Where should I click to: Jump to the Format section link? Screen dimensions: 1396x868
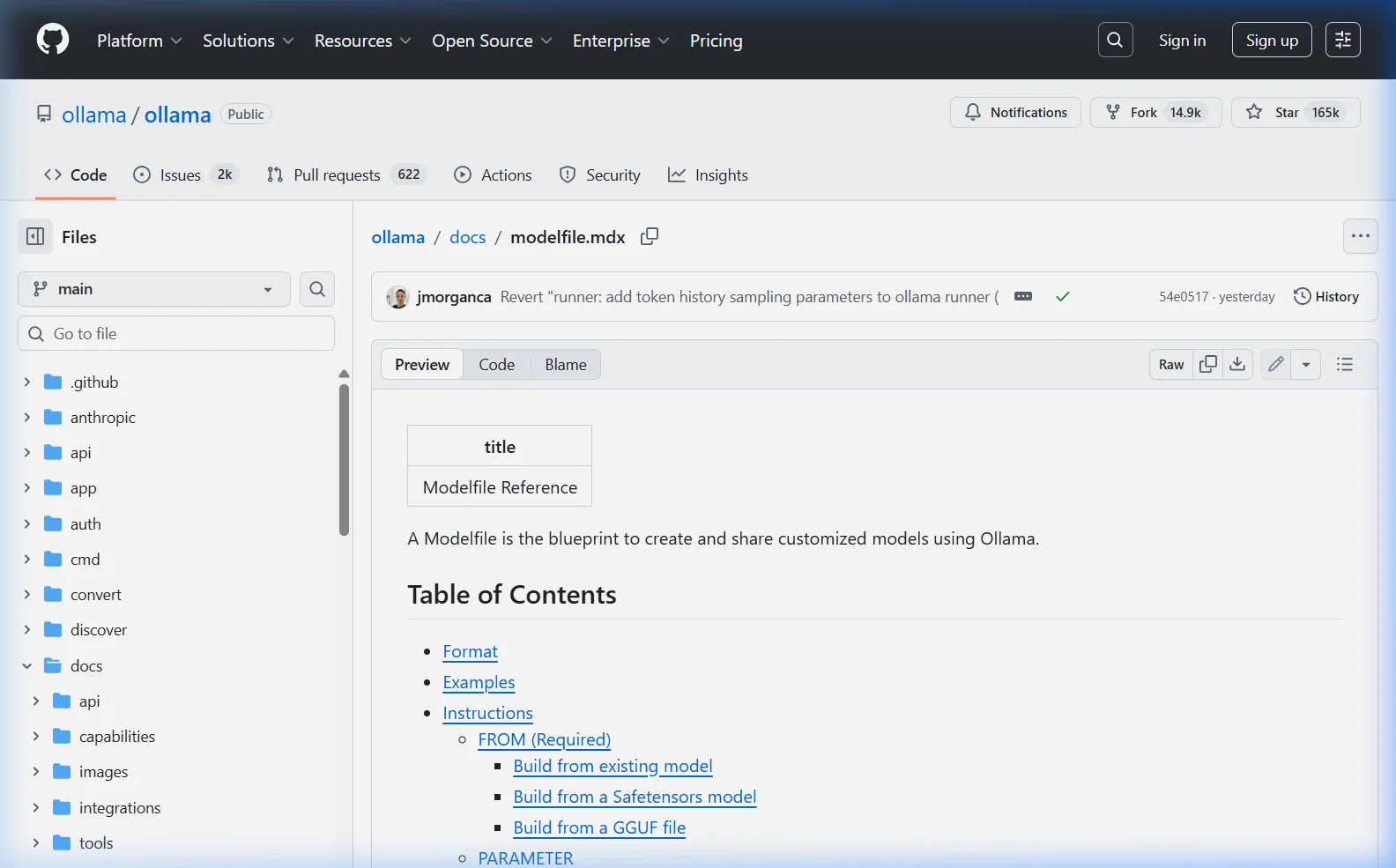[x=470, y=651]
